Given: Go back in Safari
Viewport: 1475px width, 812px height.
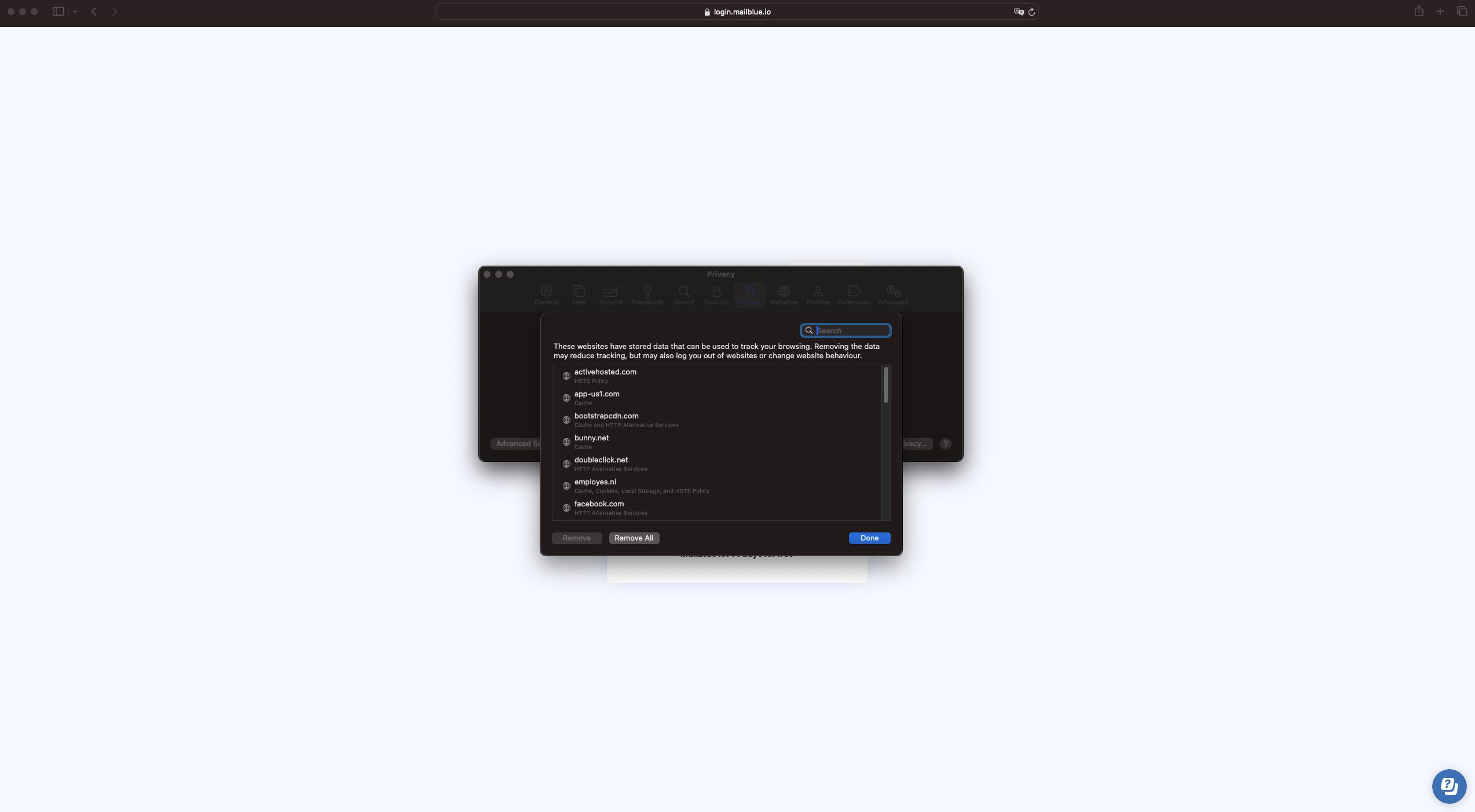Looking at the screenshot, I should (94, 12).
